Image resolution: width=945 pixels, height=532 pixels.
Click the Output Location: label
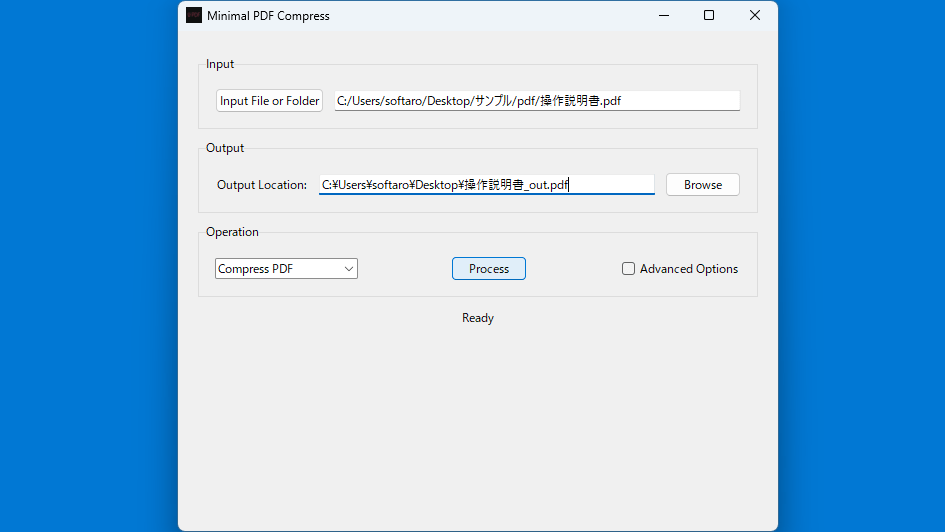[262, 185]
